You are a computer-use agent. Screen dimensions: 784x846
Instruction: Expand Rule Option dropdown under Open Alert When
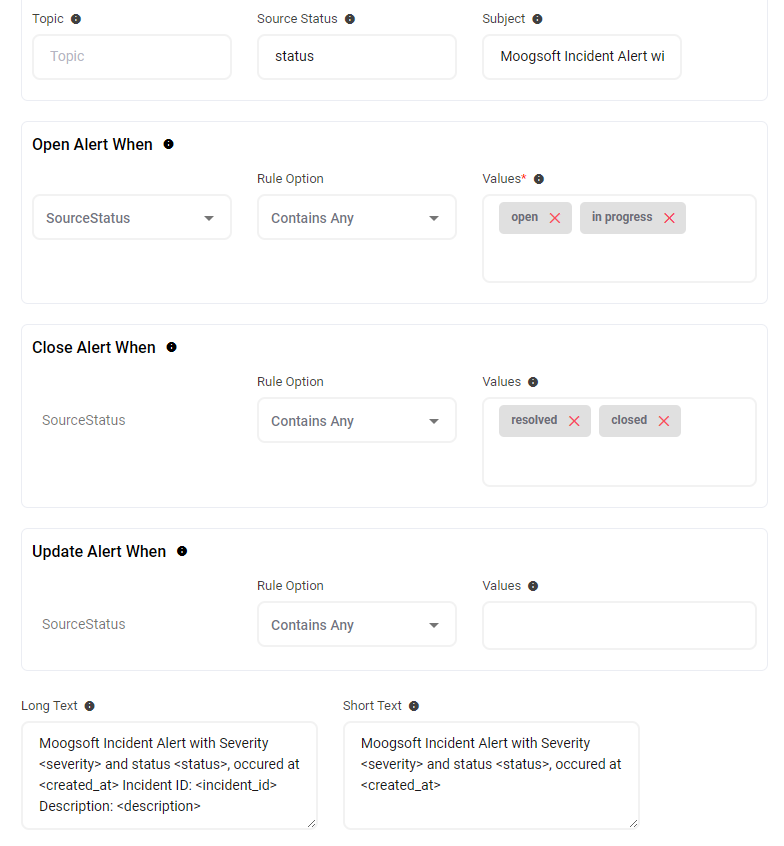(356, 218)
